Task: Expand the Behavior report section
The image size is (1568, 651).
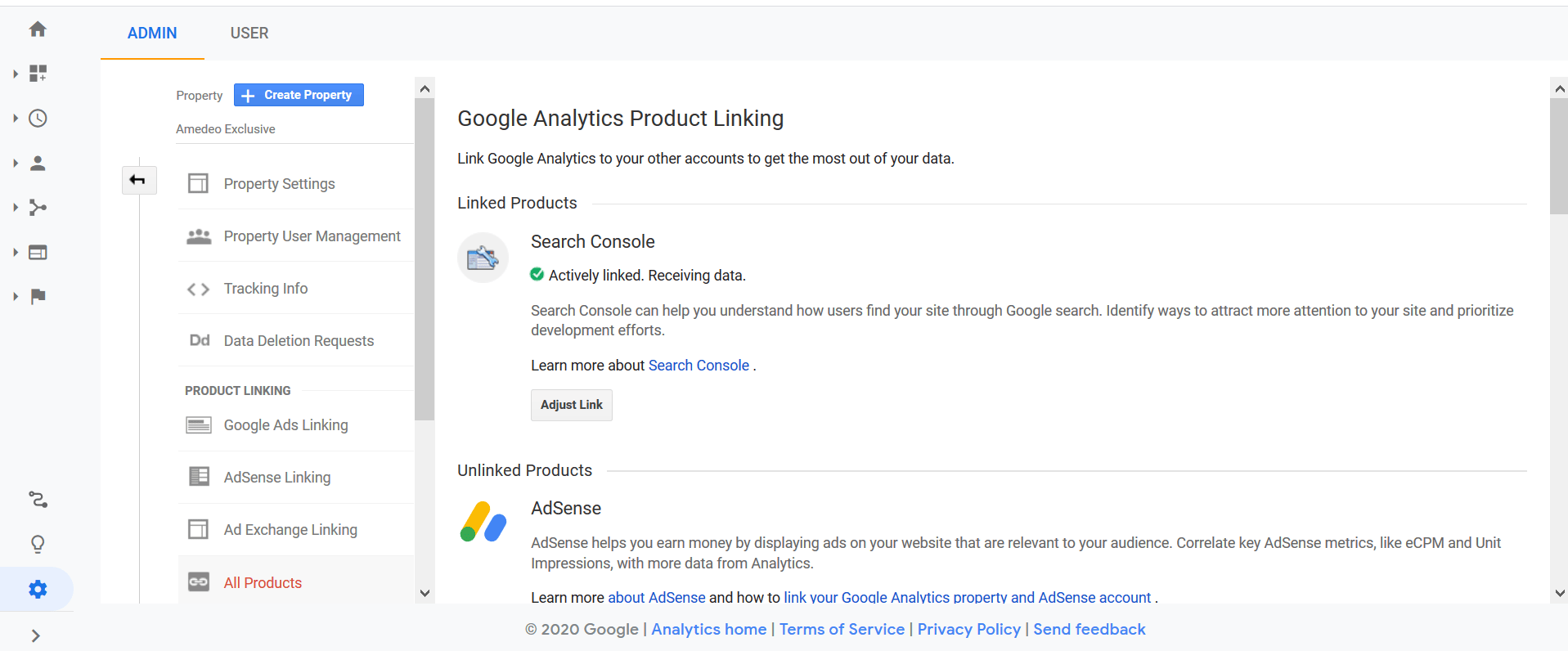Action: point(14,252)
